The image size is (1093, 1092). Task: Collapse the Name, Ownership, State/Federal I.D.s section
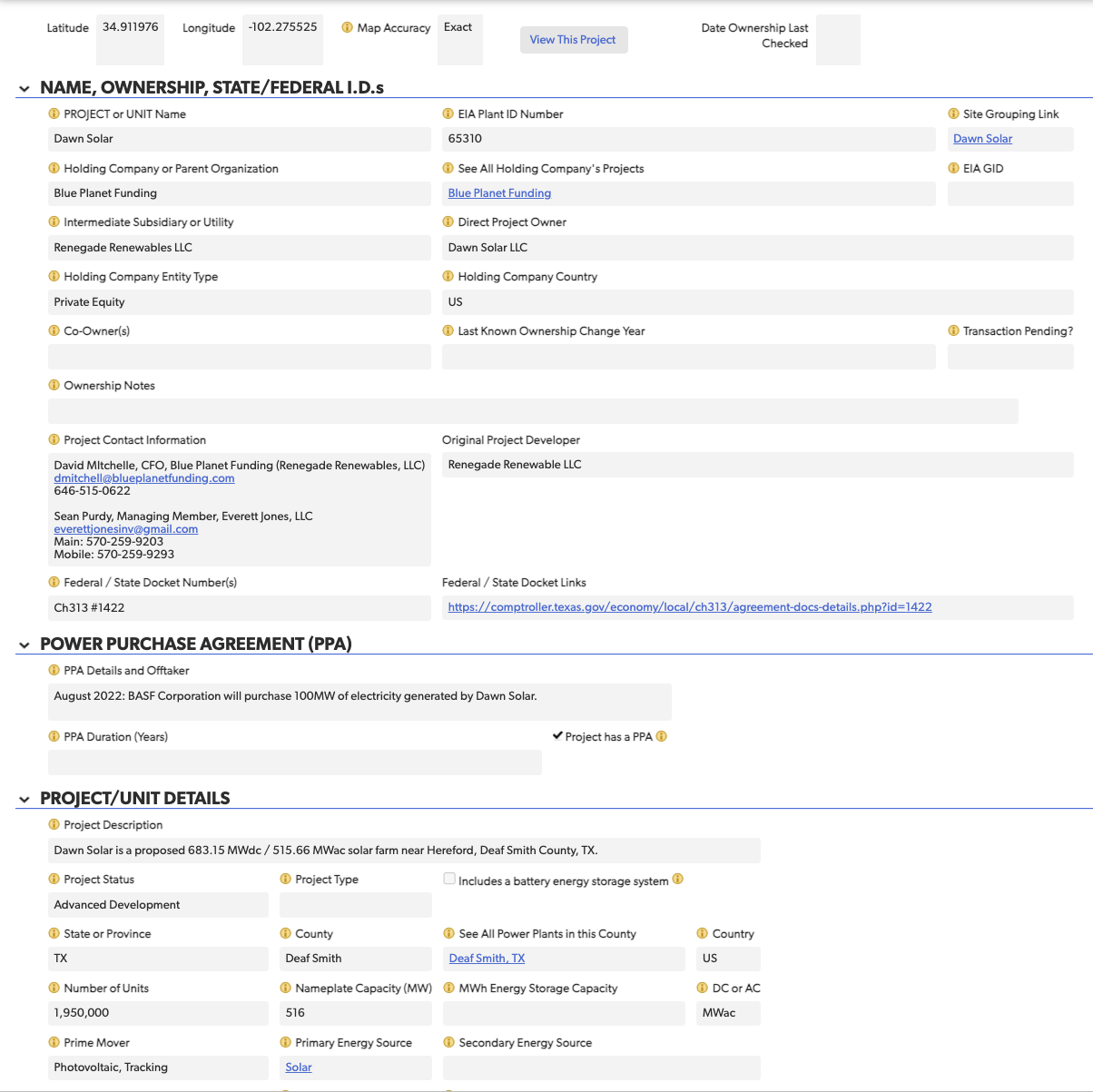click(25, 89)
